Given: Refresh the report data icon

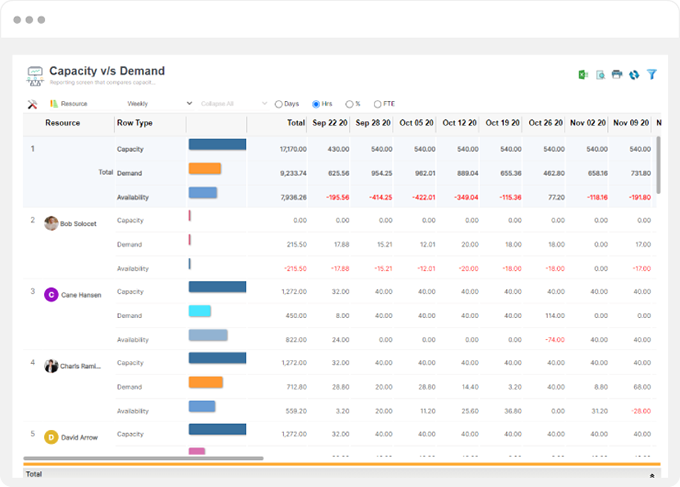Looking at the screenshot, I should (x=634, y=75).
